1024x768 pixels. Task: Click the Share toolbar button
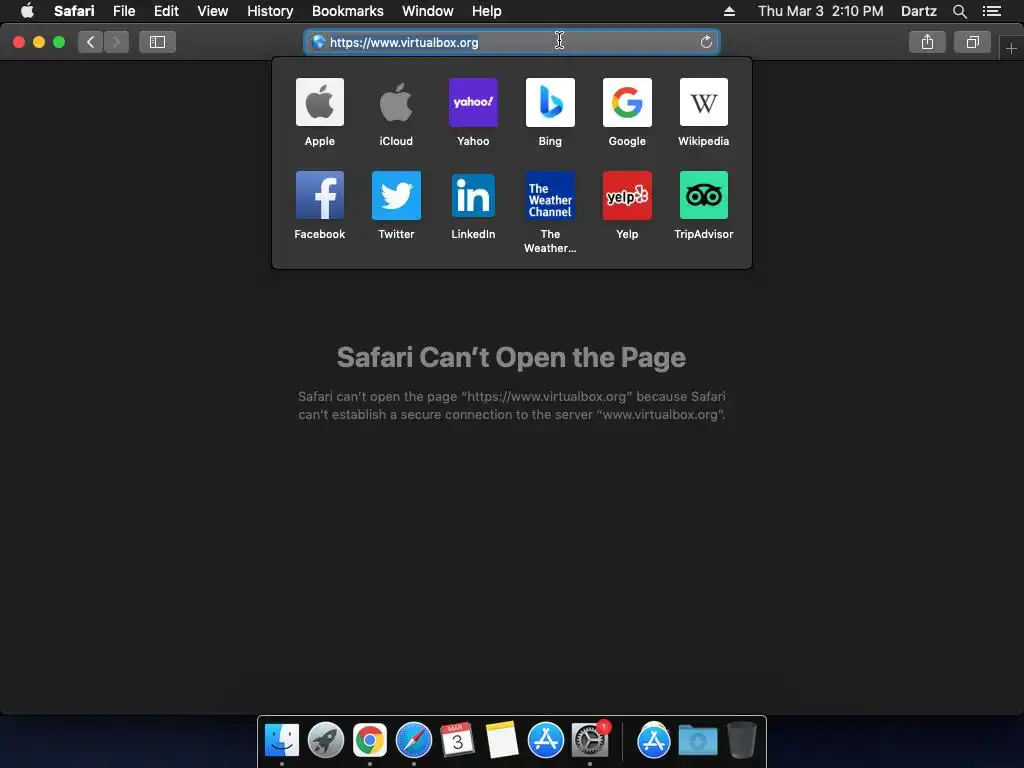pos(927,42)
